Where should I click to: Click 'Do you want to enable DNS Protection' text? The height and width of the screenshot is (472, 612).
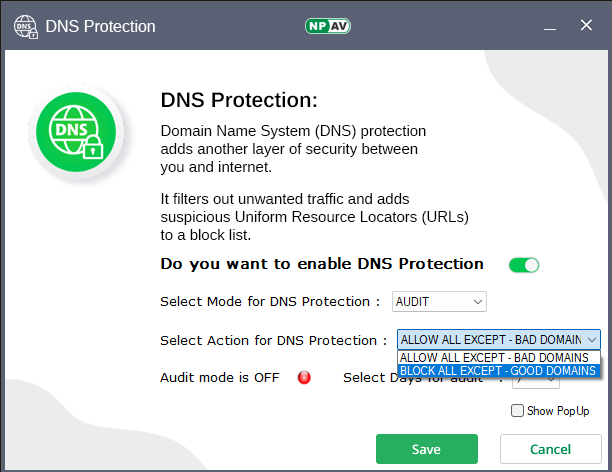coord(322,265)
